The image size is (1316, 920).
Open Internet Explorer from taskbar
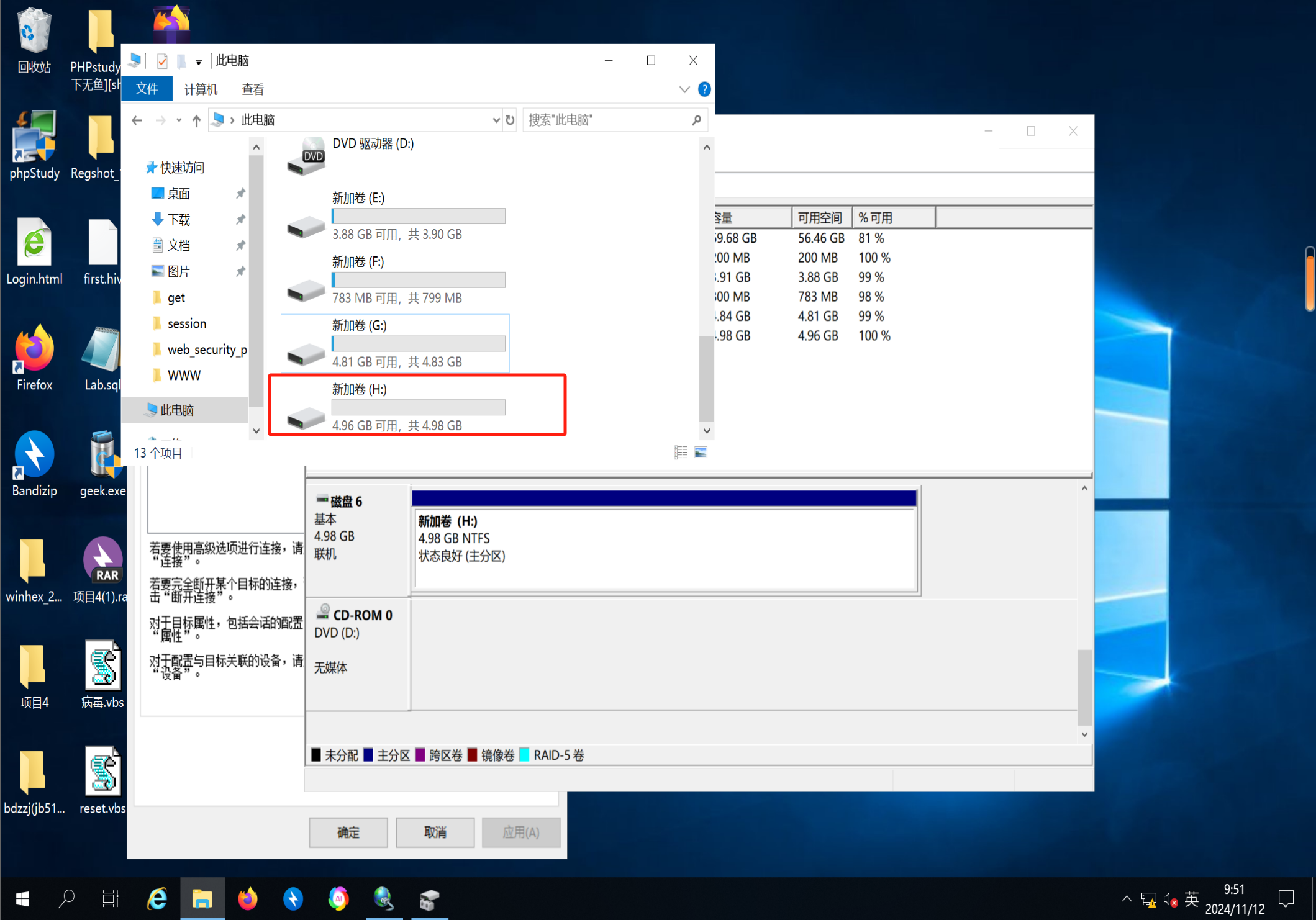coord(157,898)
